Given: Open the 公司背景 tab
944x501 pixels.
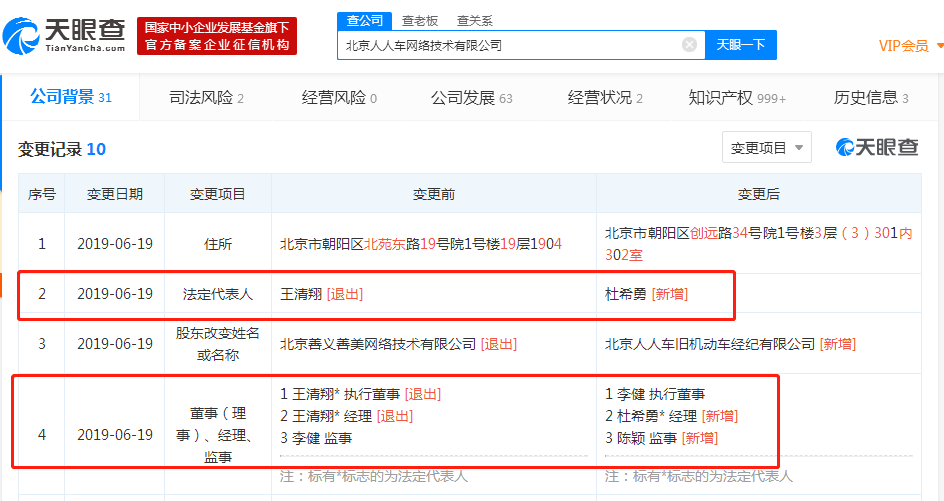Looking at the screenshot, I should point(71,97).
